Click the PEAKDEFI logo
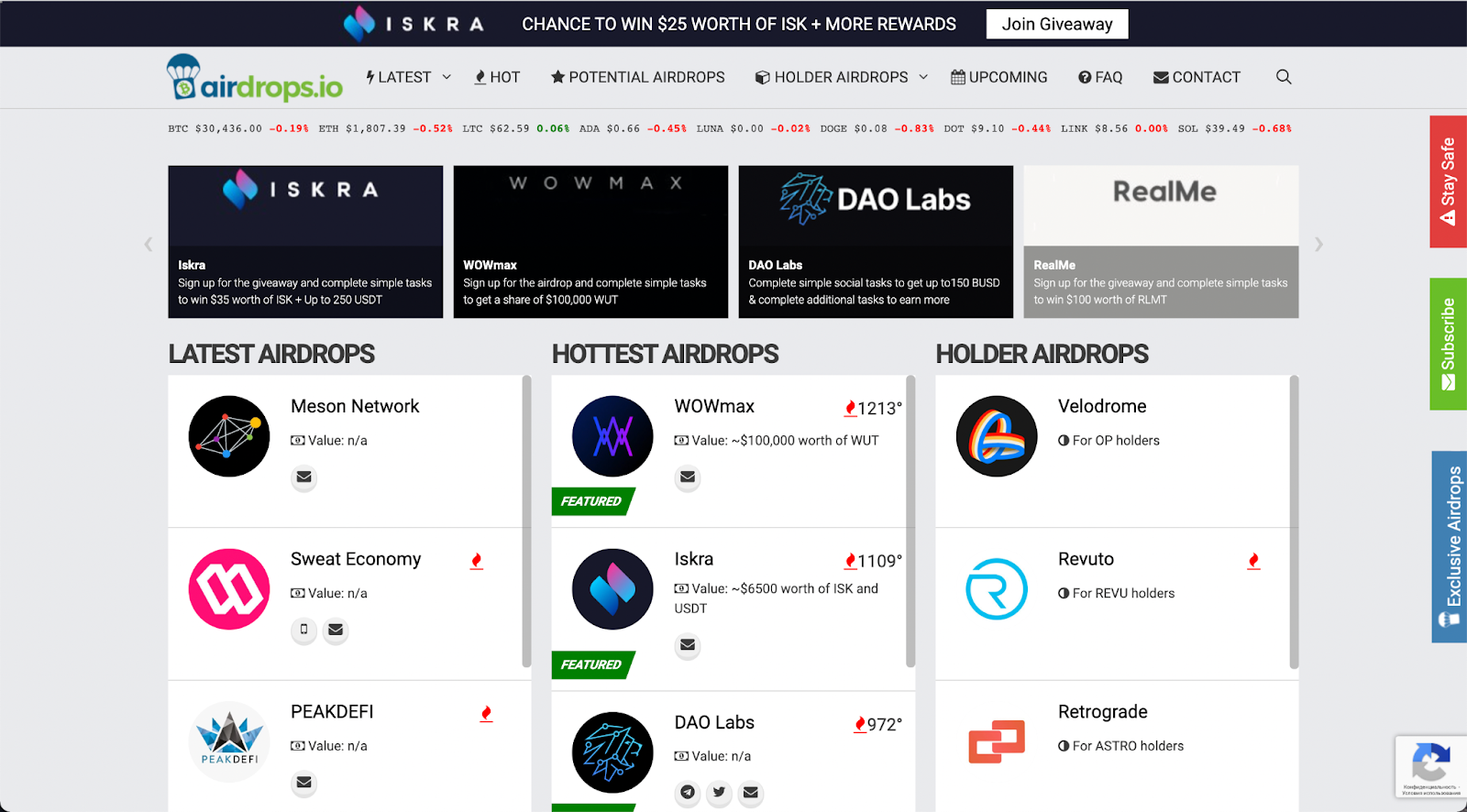1467x812 pixels. (x=229, y=741)
